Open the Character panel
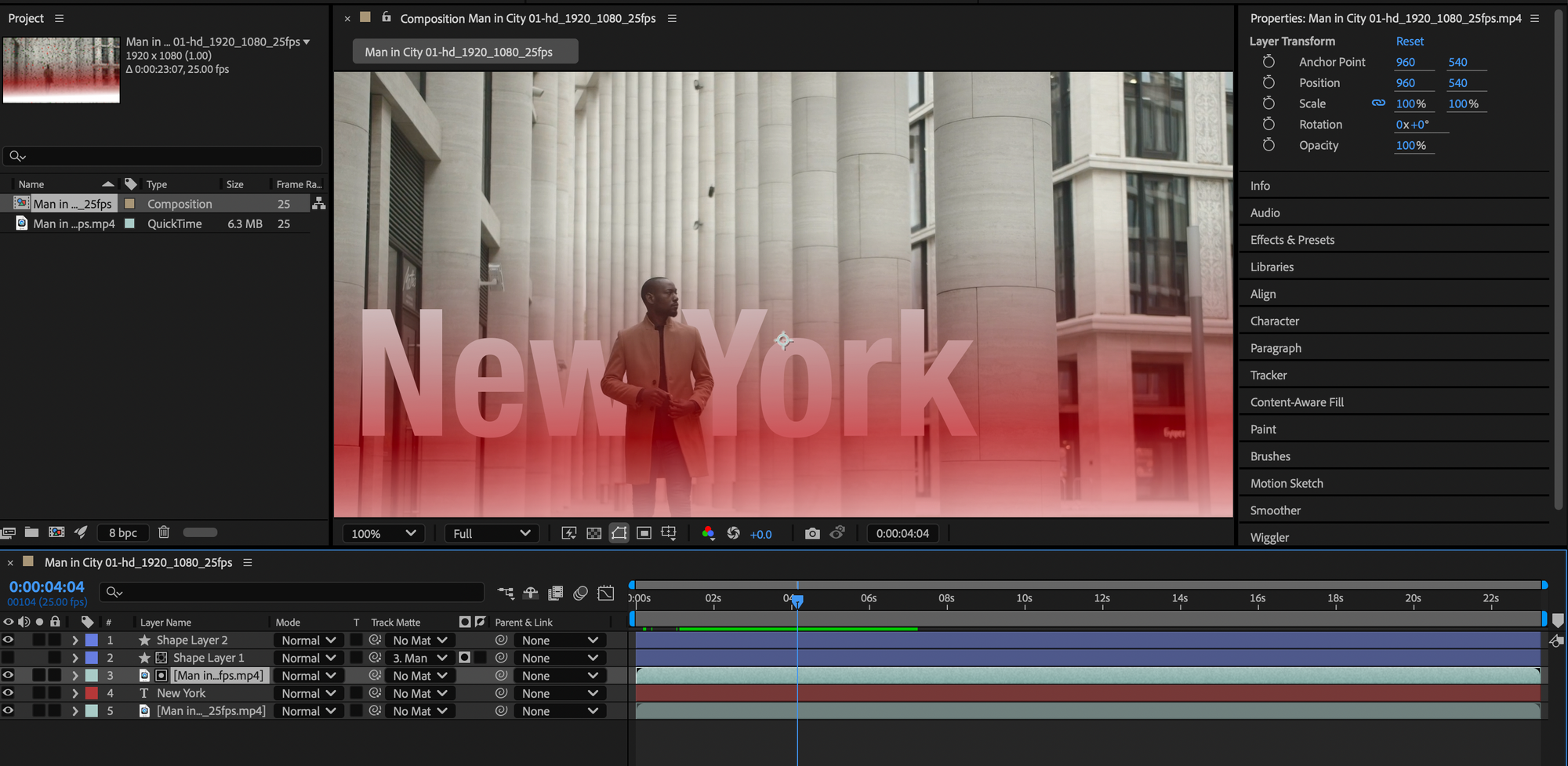Screen dimensions: 1568x766 coord(1274,321)
